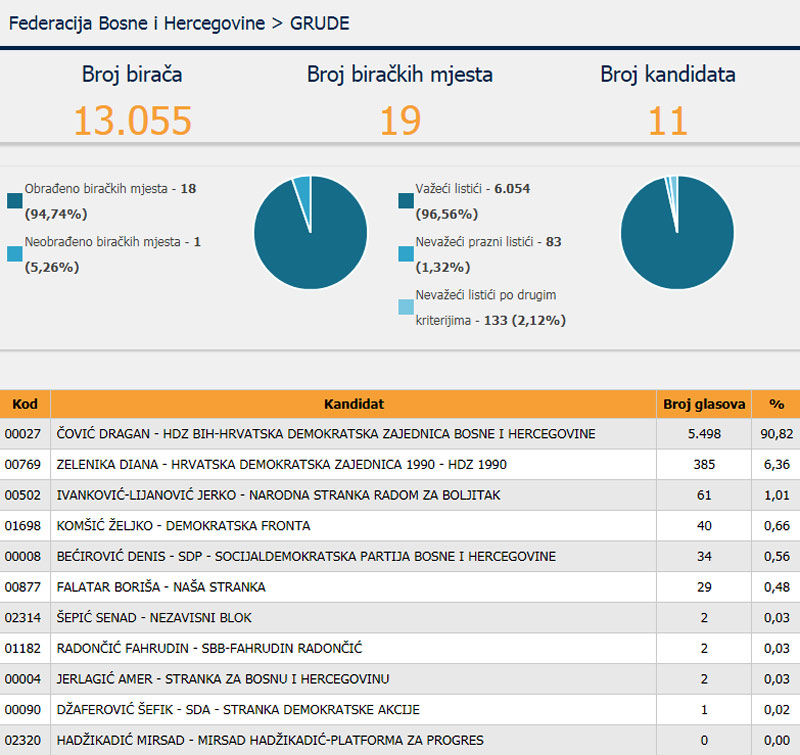The height and width of the screenshot is (755, 800).
Task: Click percentage value 0,66
Action: [777, 525]
